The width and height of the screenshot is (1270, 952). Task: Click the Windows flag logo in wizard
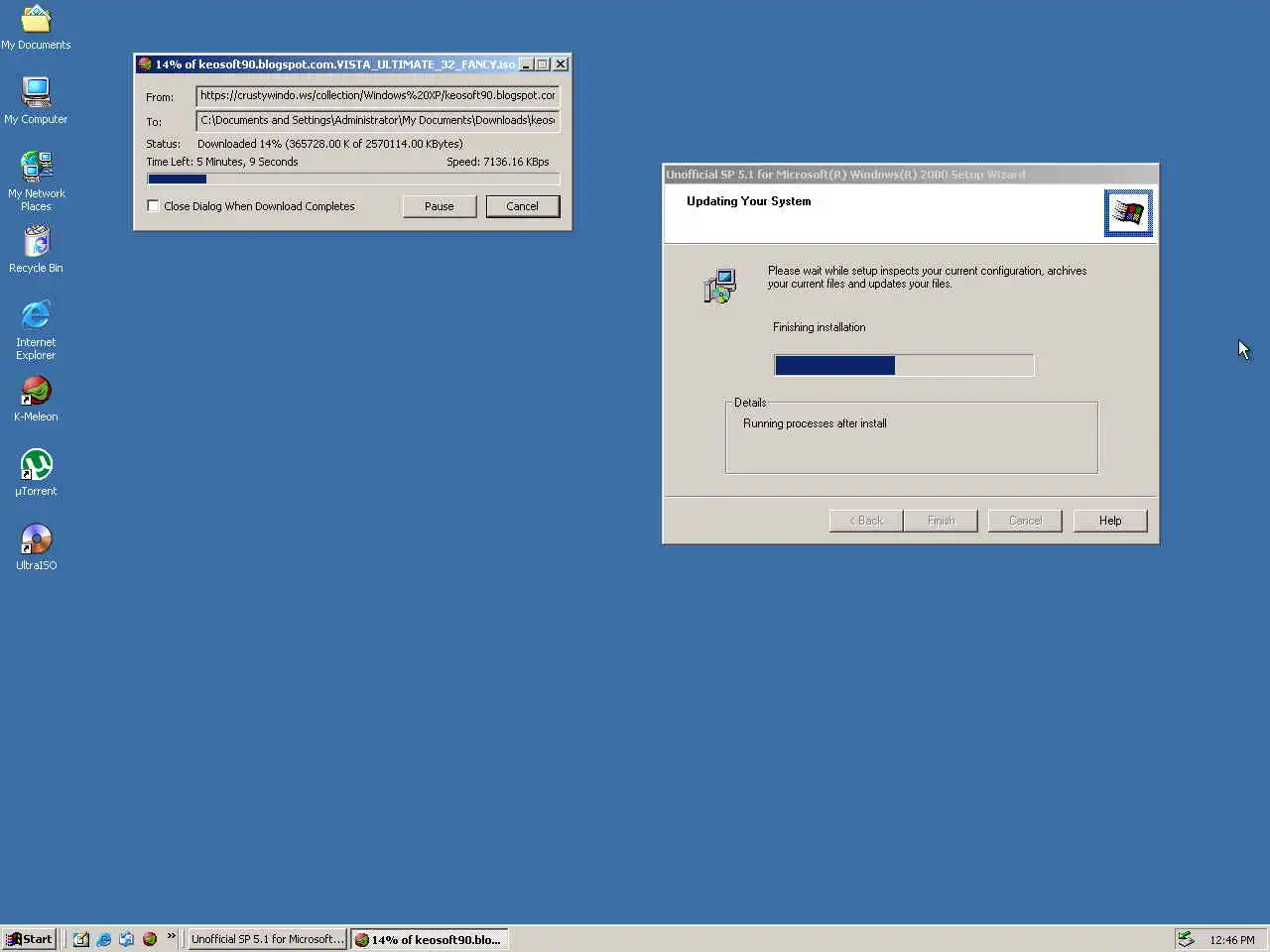pyautogui.click(x=1128, y=213)
